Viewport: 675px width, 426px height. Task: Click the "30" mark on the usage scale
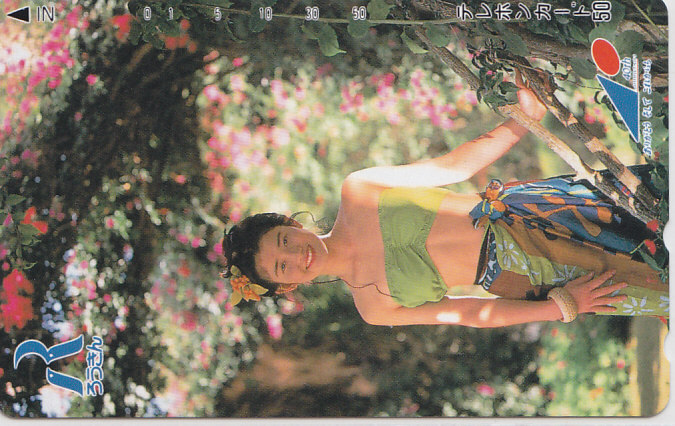(312, 14)
